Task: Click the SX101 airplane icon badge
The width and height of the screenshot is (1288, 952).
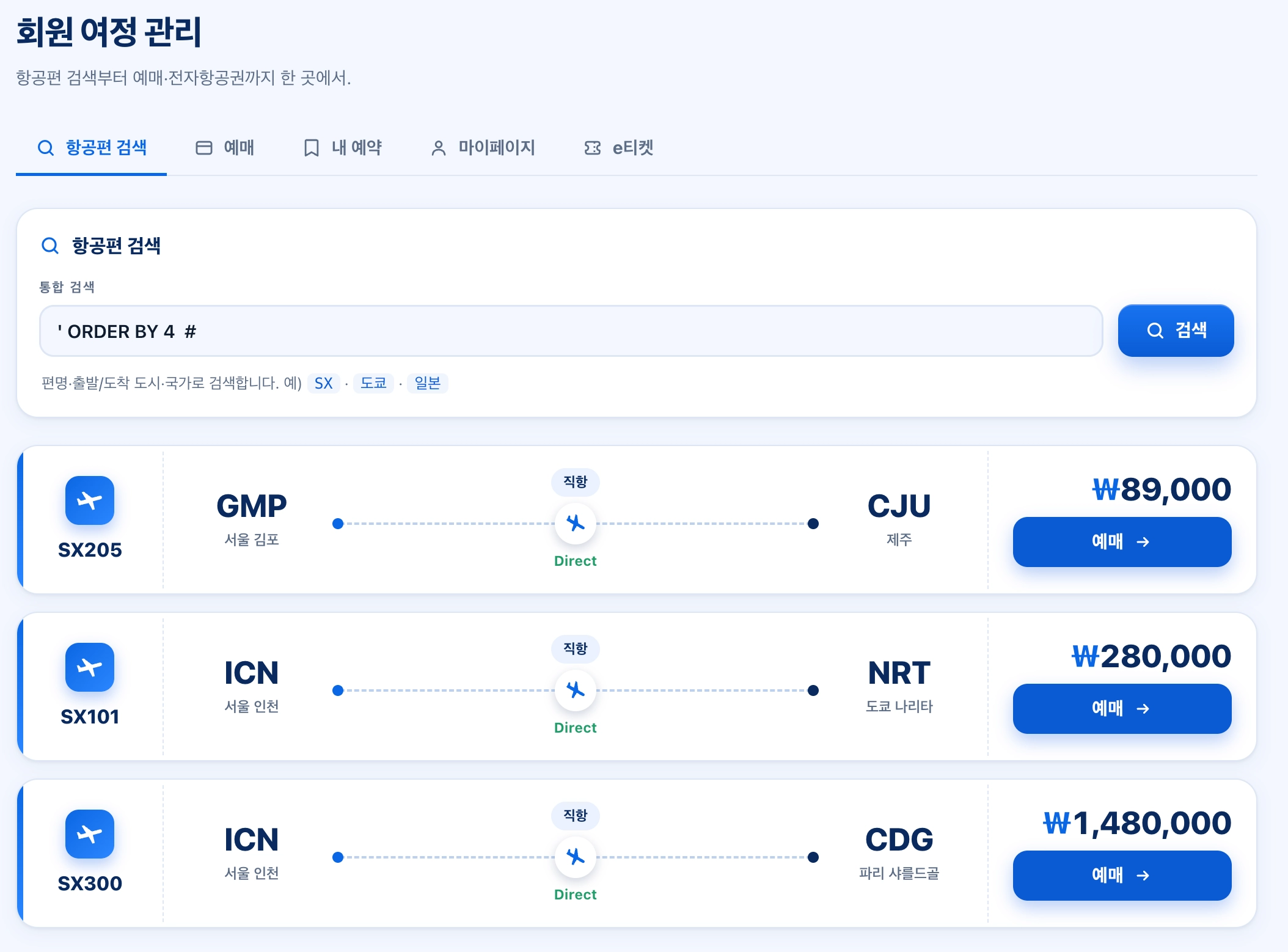Action: click(x=90, y=667)
